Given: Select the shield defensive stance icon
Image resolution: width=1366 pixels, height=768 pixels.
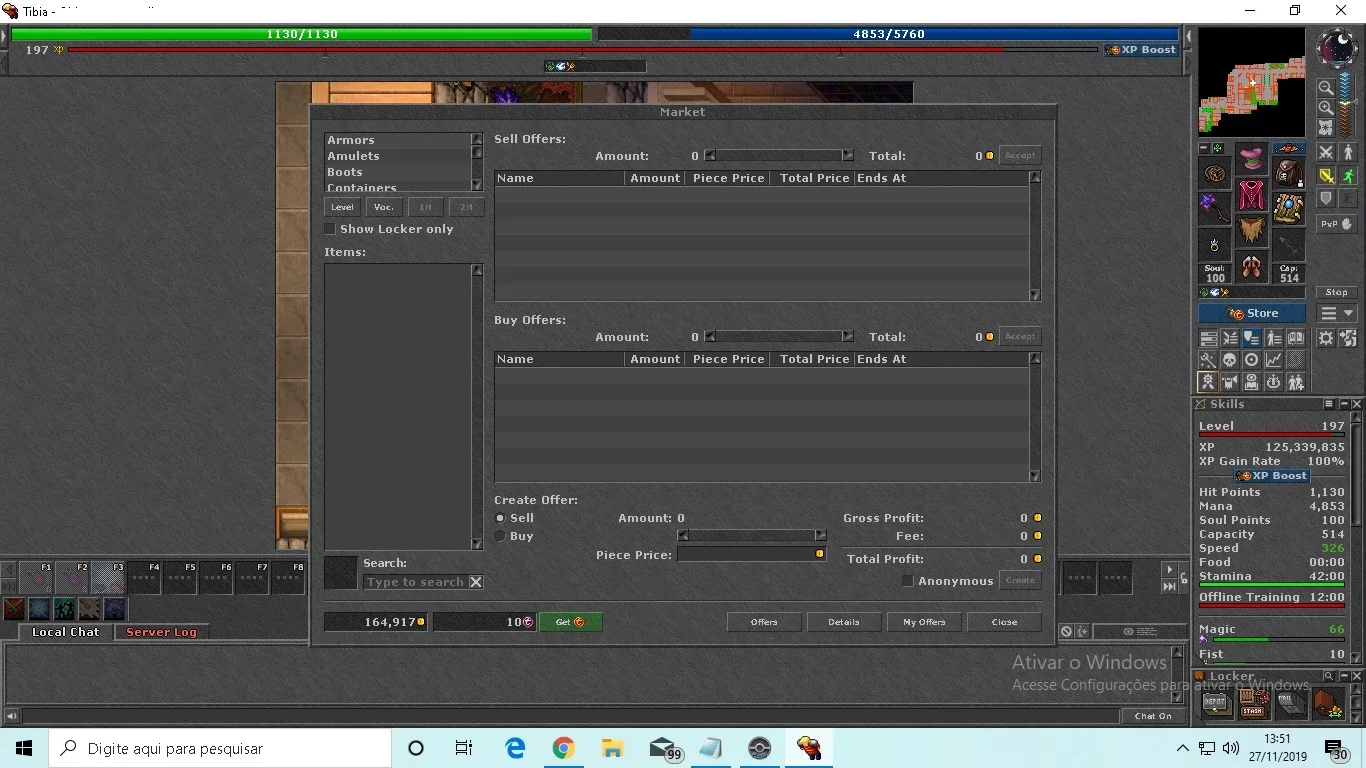Looking at the screenshot, I should pyautogui.click(x=1326, y=198).
